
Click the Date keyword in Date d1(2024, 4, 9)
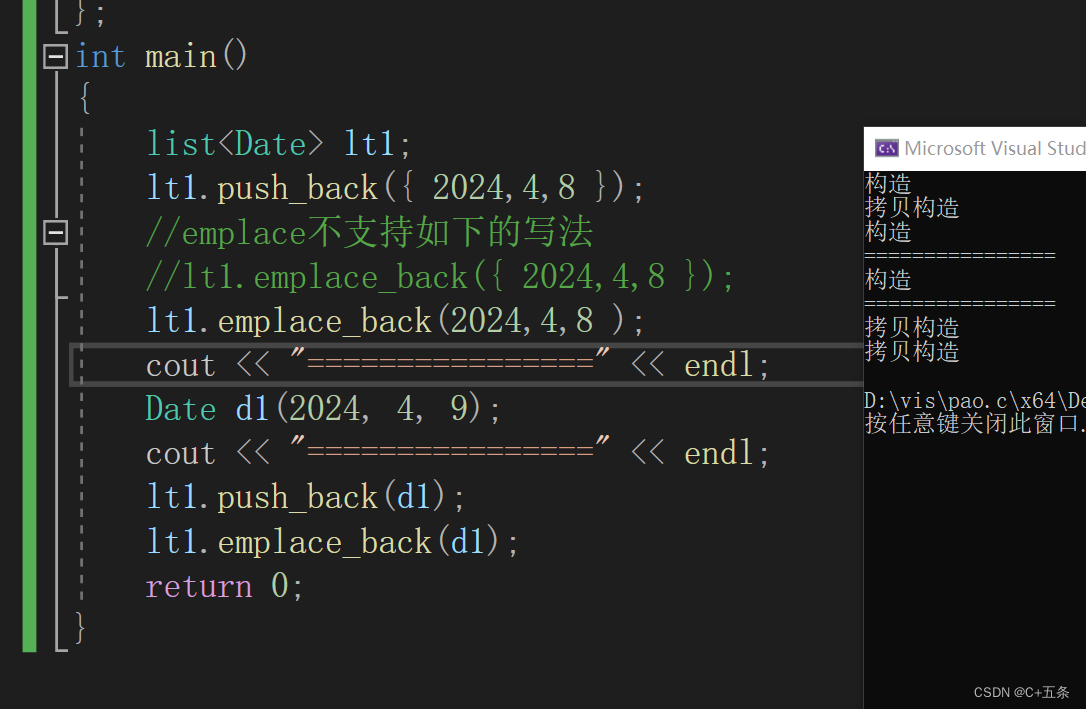pos(180,408)
